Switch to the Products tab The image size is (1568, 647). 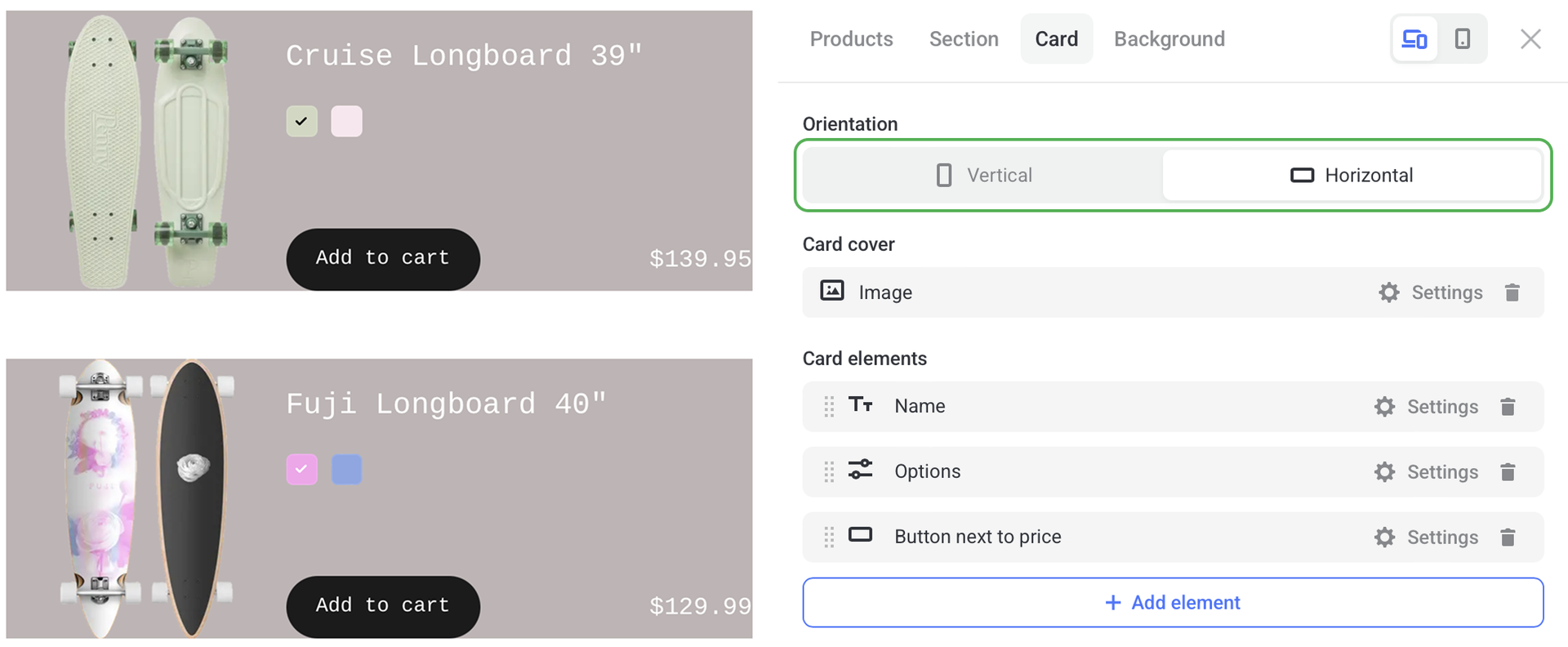pyautogui.click(x=851, y=39)
